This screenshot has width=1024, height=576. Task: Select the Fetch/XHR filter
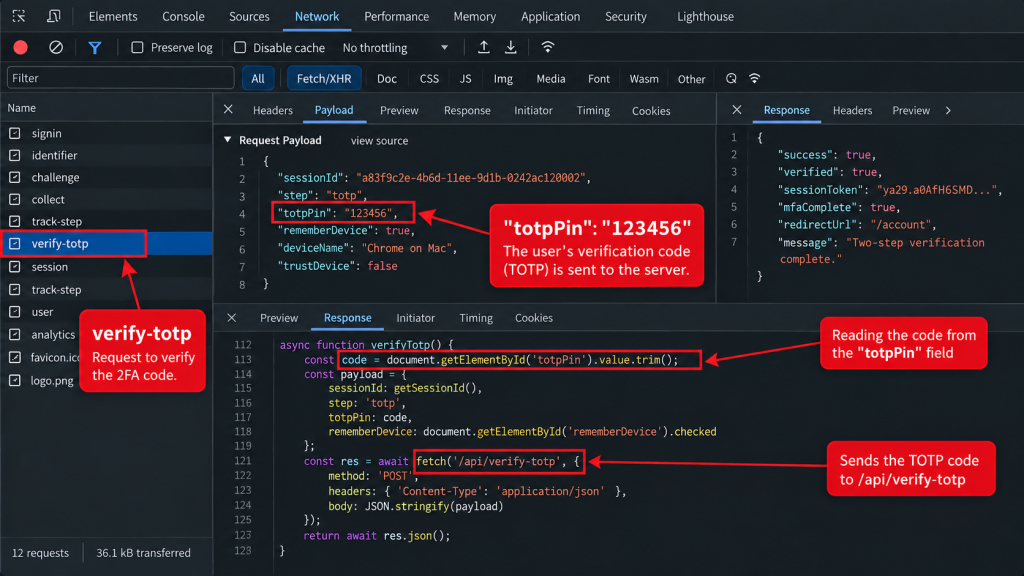[324, 78]
